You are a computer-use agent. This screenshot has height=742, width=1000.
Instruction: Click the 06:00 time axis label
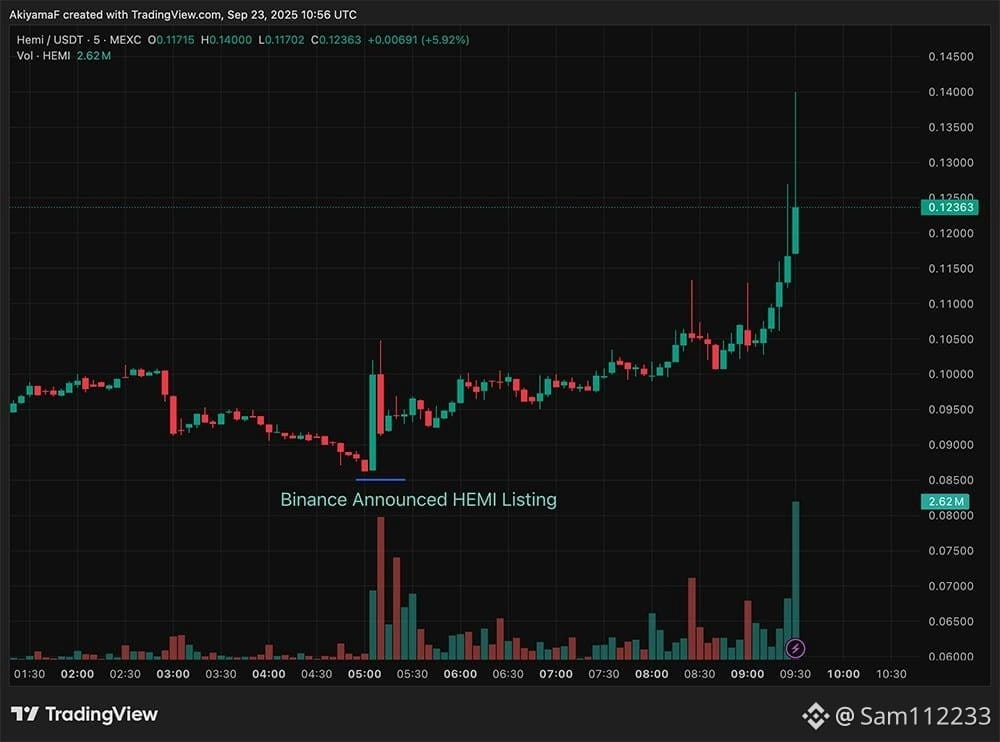coord(460,674)
